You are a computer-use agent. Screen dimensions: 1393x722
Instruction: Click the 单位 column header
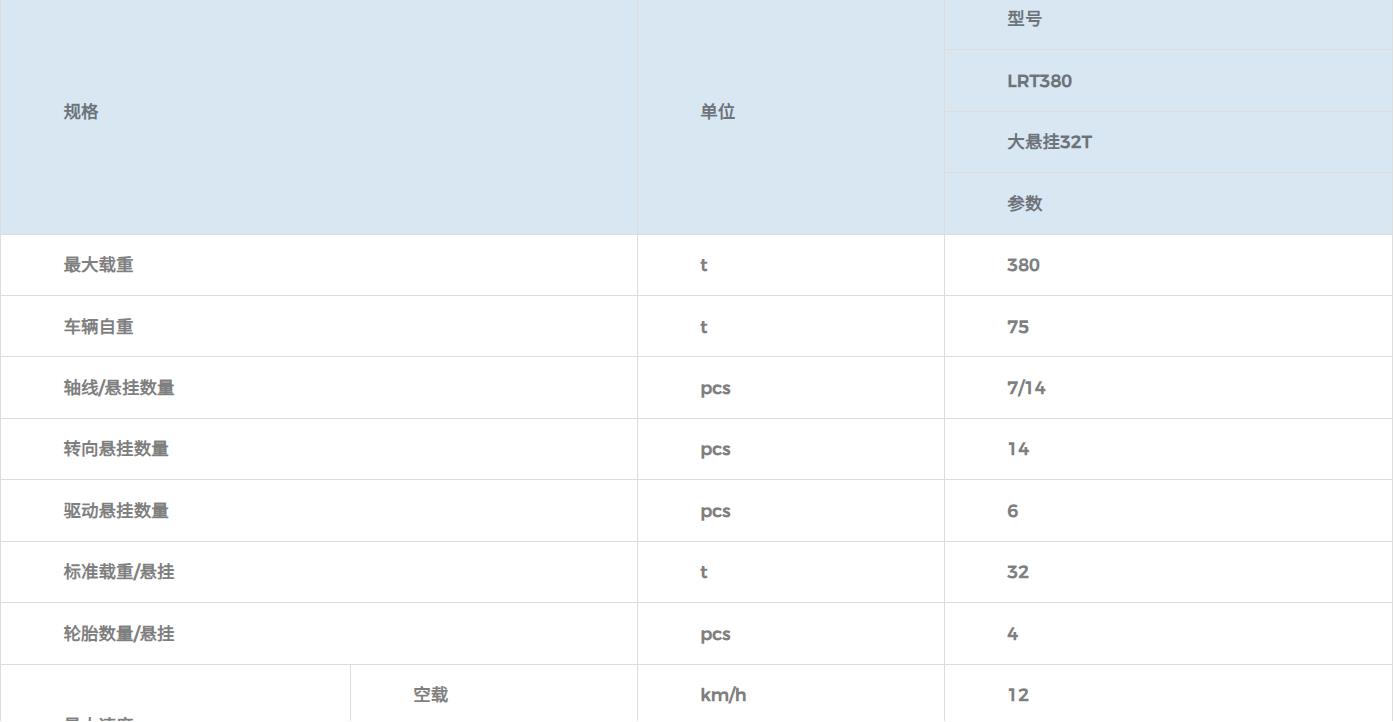717,112
